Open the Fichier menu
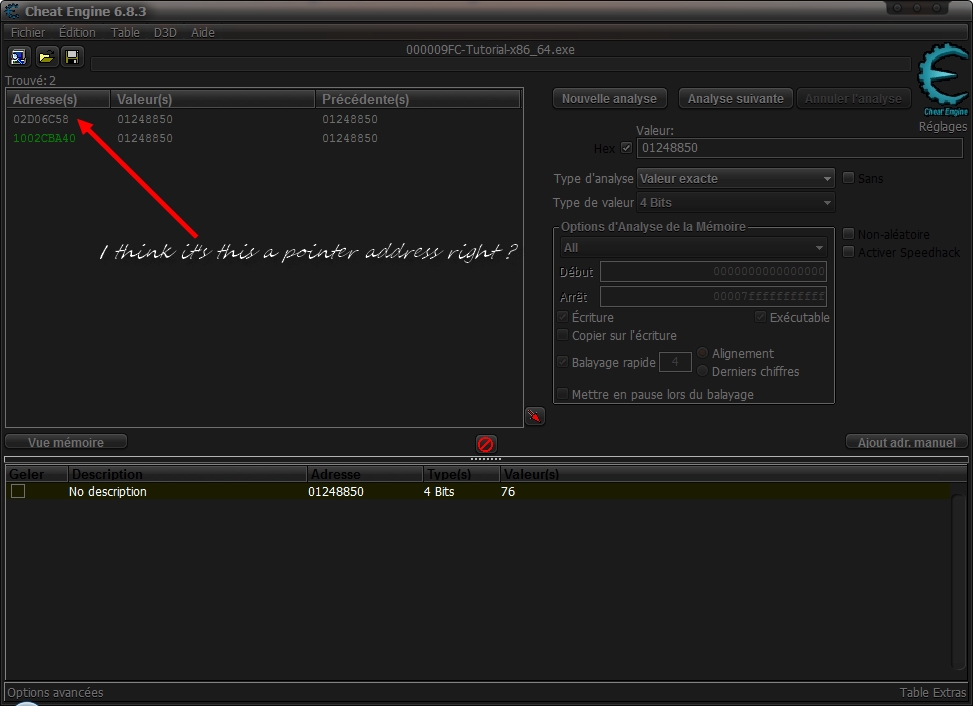Image resolution: width=973 pixels, height=706 pixels. [27, 32]
